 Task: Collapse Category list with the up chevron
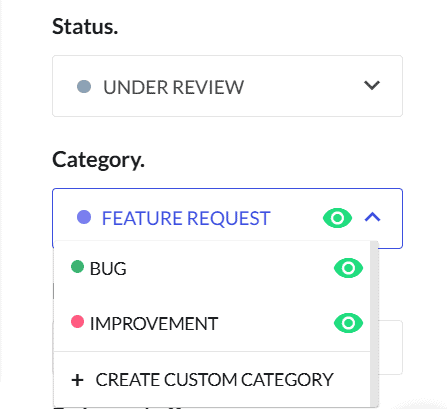pos(372,217)
